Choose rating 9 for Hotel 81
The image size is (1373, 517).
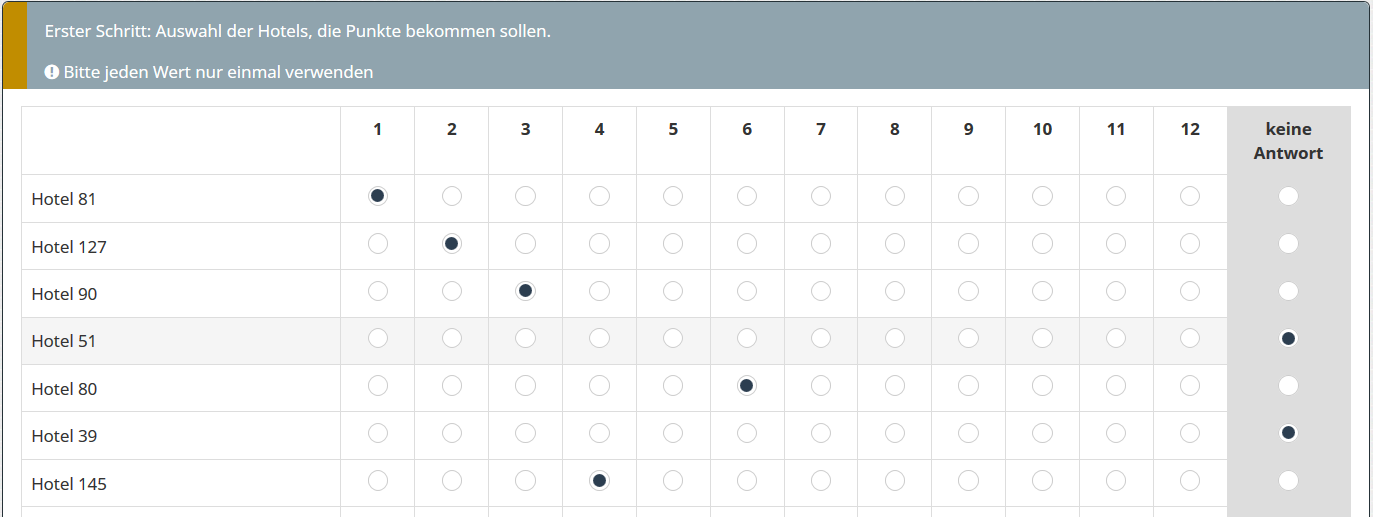click(968, 196)
